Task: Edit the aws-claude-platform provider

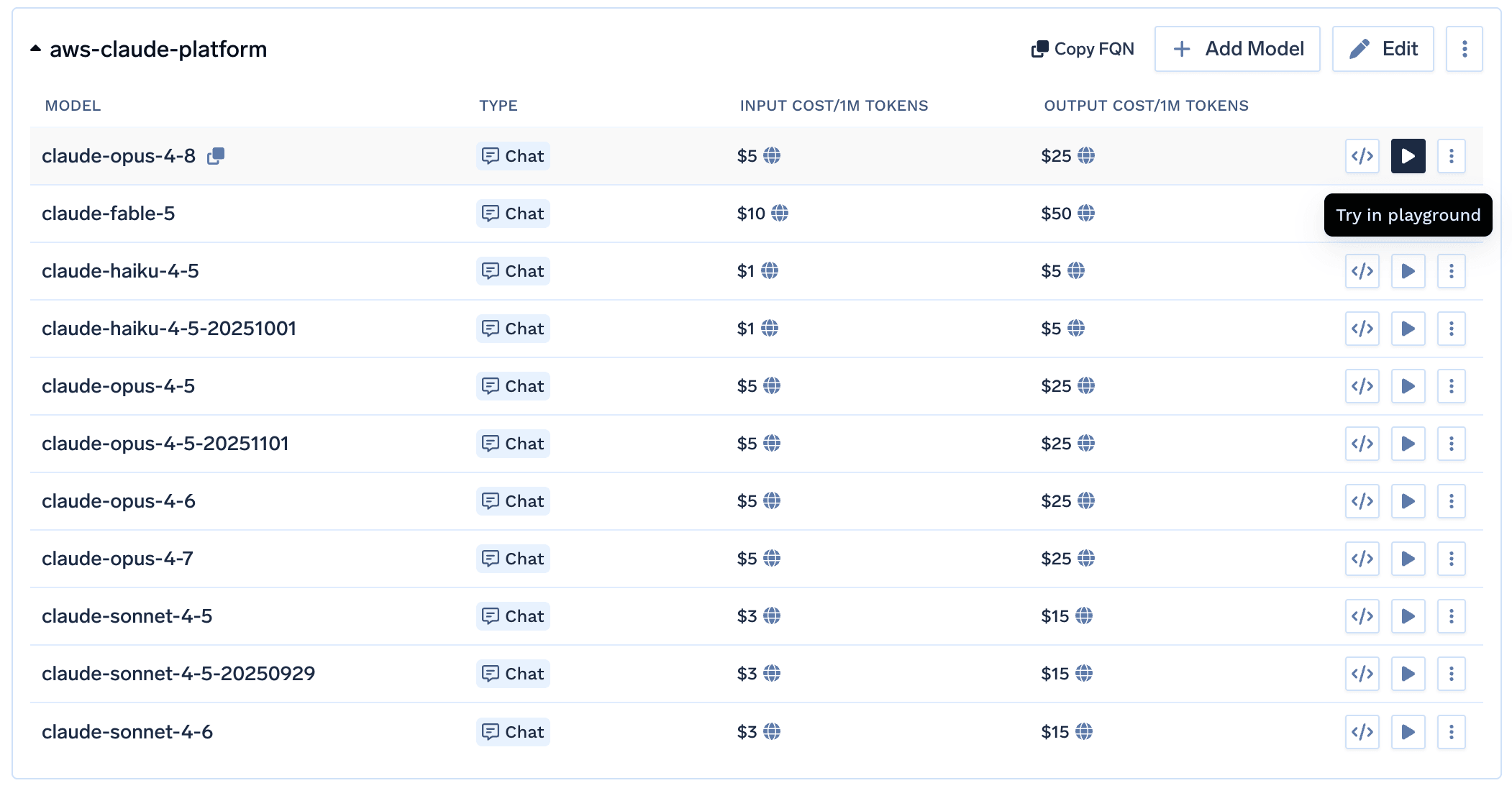Action: coord(1383,49)
